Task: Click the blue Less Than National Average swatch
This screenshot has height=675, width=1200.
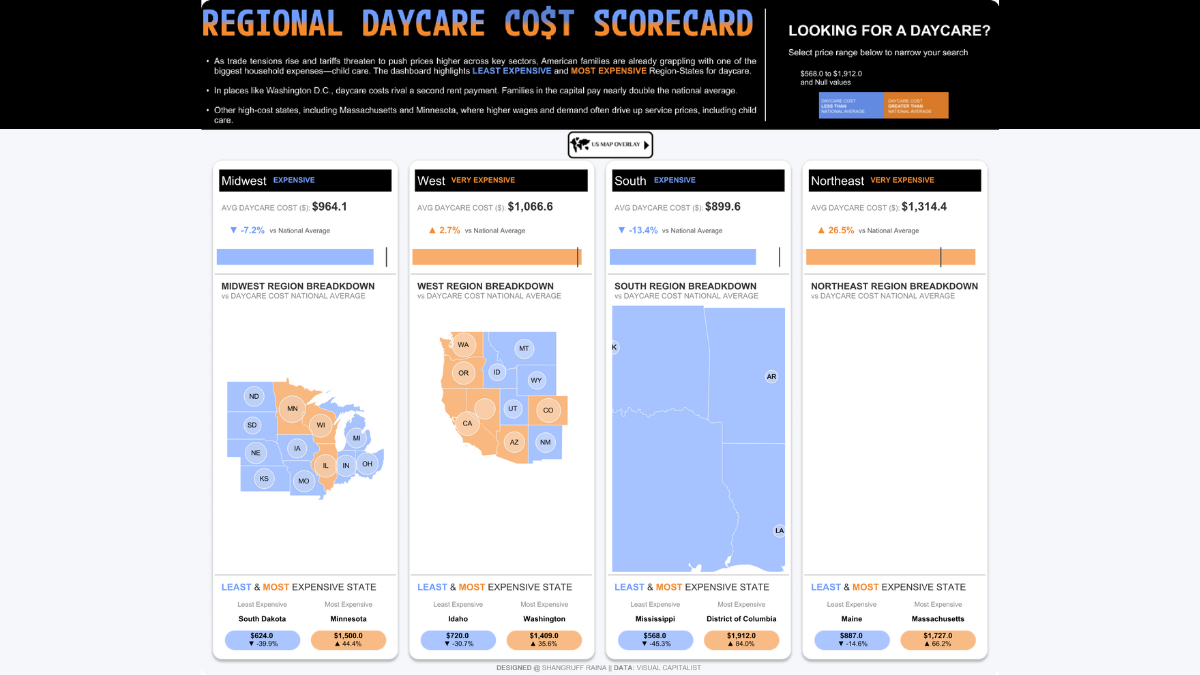Action: point(850,106)
